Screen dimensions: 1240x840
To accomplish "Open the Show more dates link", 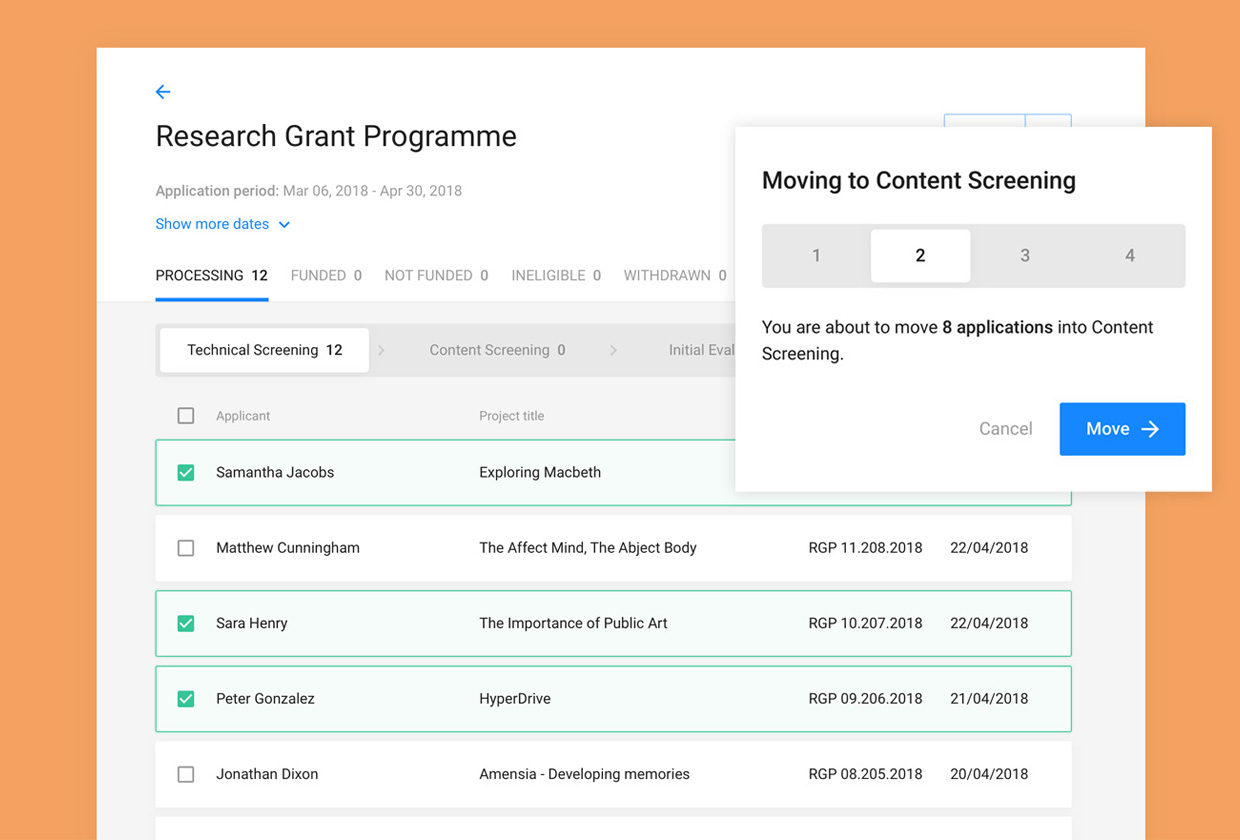I will [212, 224].
